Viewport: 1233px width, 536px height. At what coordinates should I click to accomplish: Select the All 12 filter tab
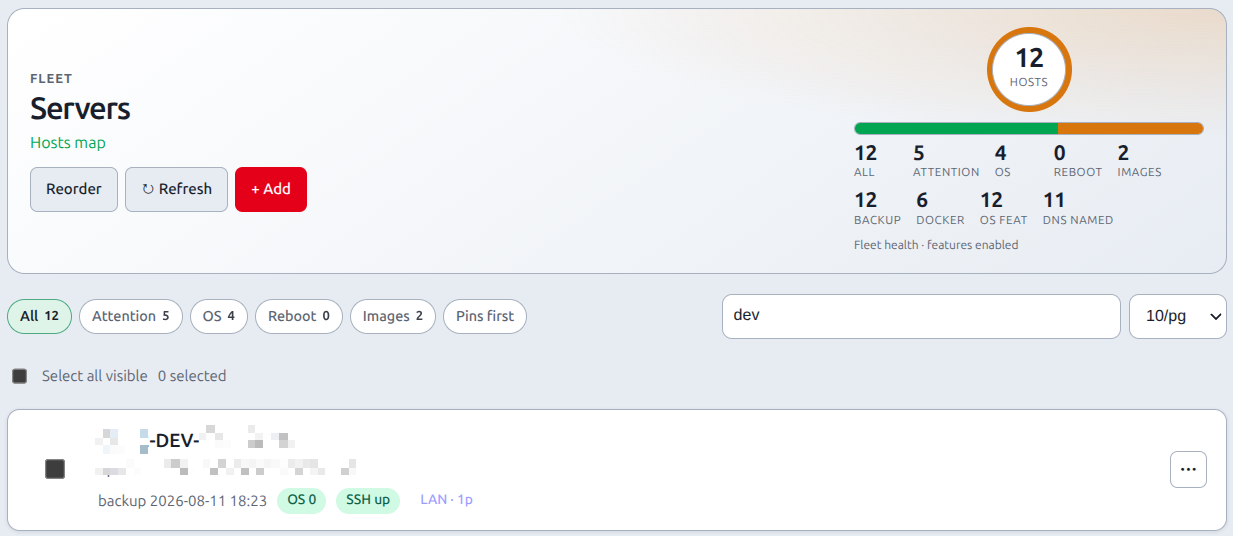40,316
